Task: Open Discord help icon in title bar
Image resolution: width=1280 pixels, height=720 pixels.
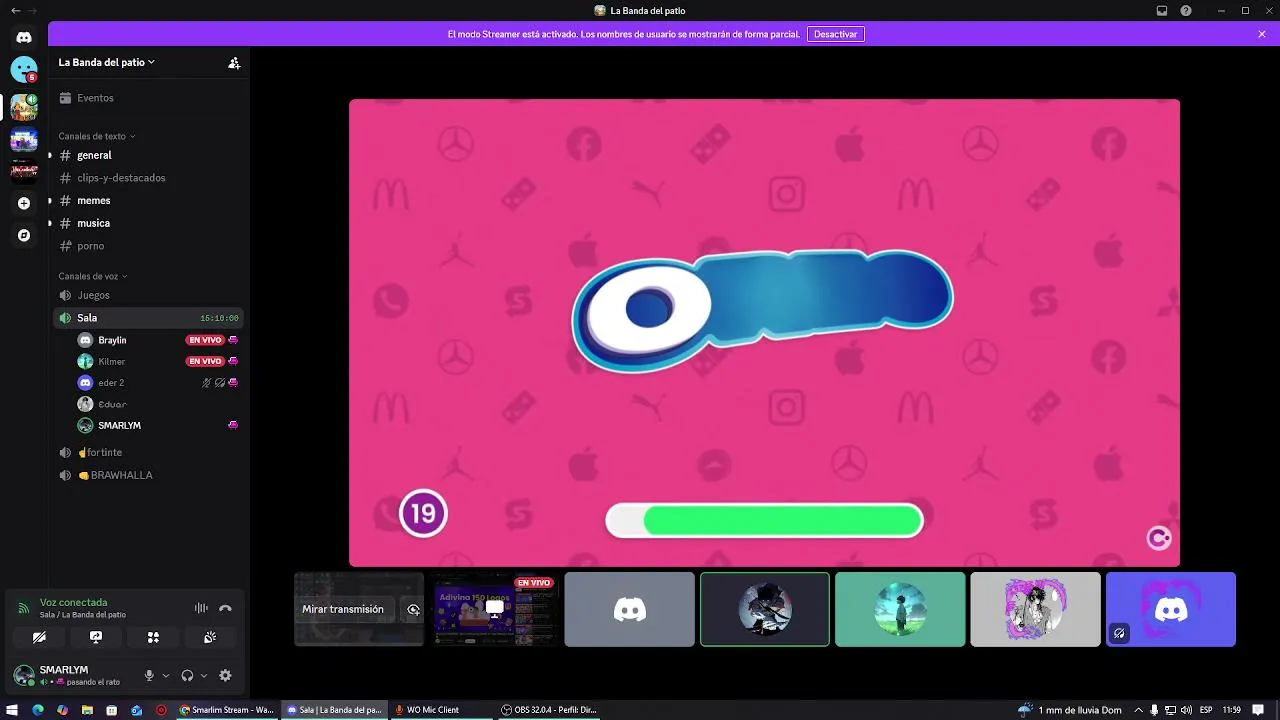Action: click(1186, 10)
